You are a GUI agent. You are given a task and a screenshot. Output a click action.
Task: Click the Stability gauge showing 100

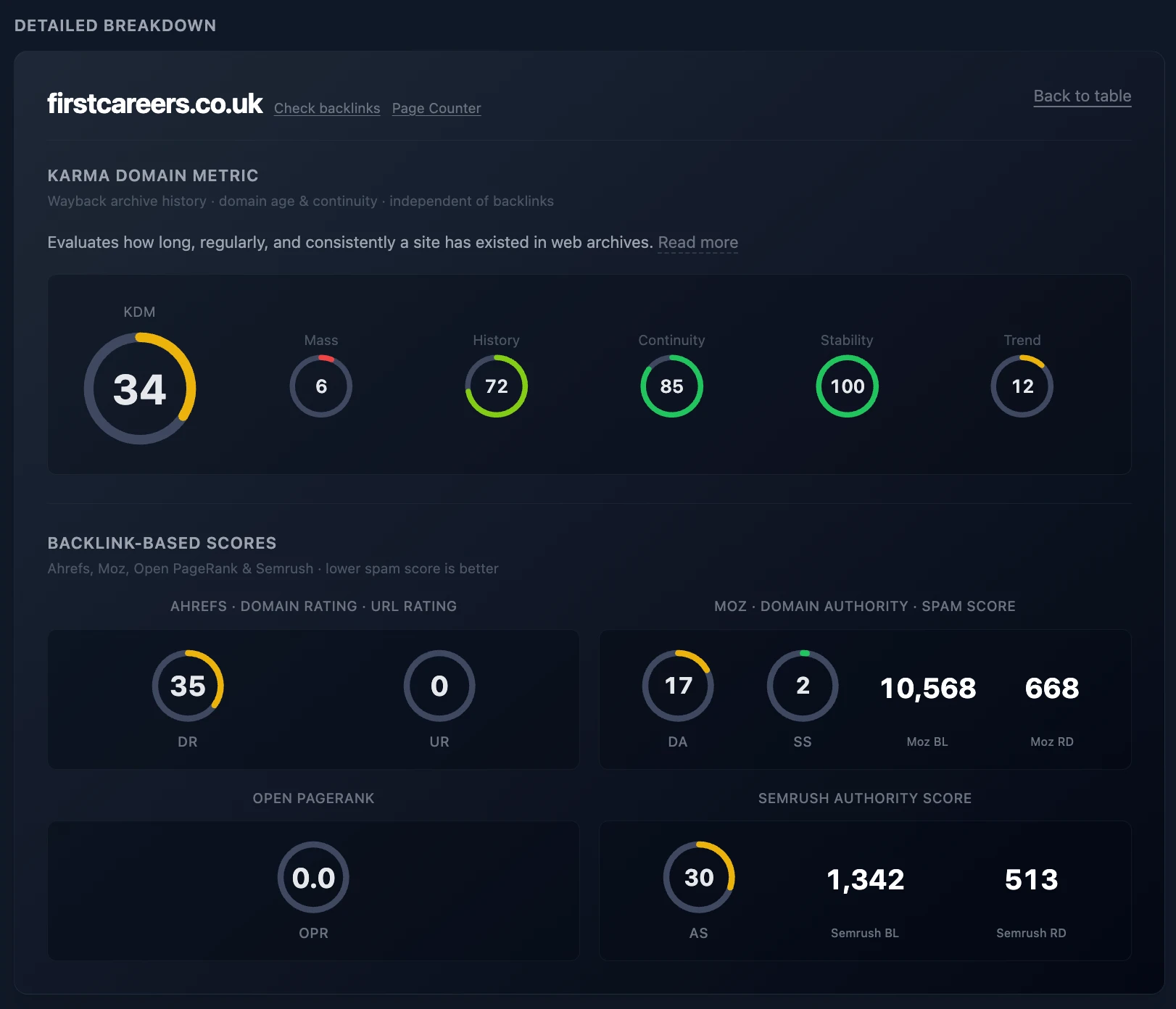click(848, 386)
